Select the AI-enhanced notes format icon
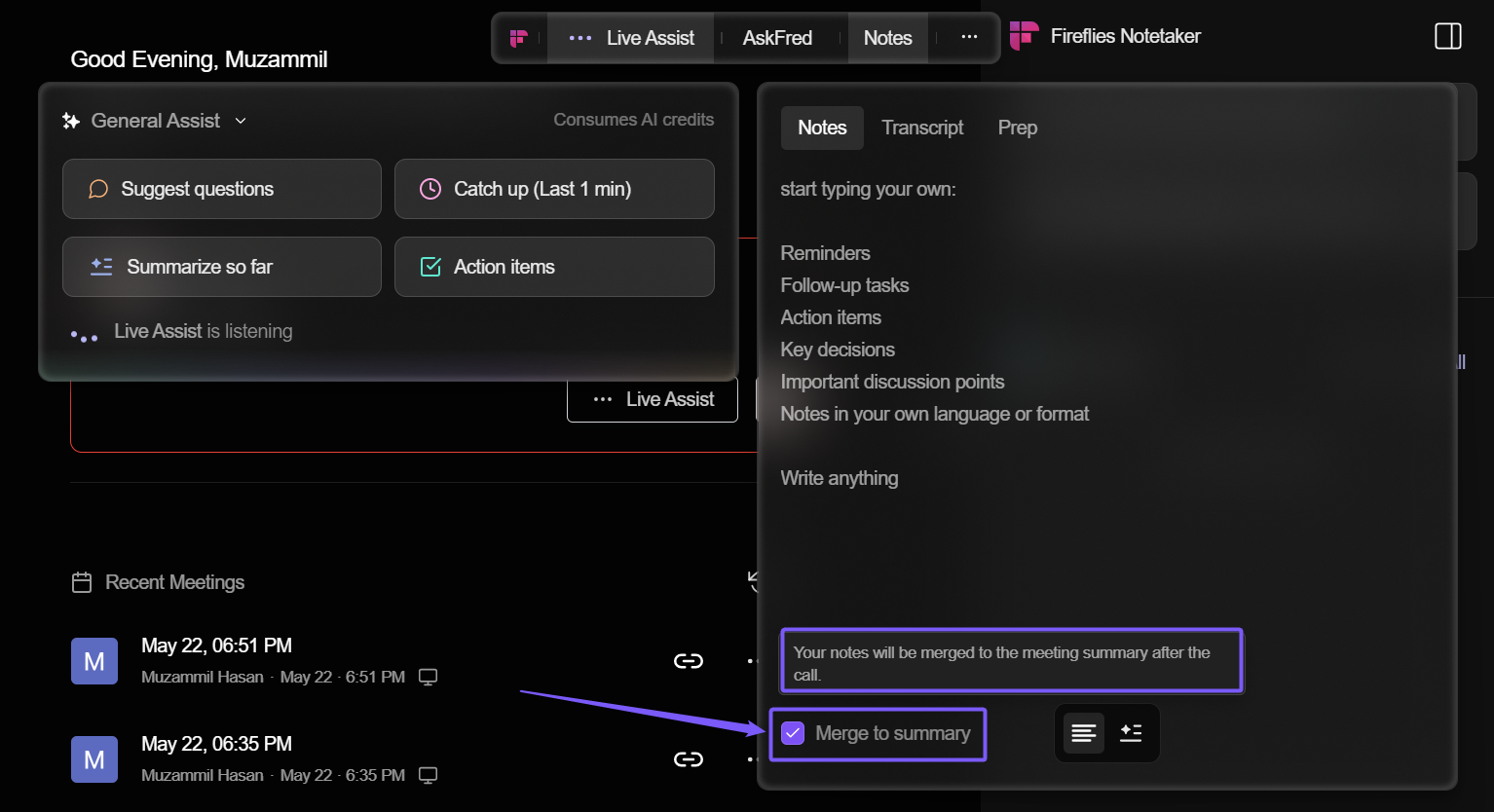The height and width of the screenshot is (812, 1494). tap(1131, 733)
